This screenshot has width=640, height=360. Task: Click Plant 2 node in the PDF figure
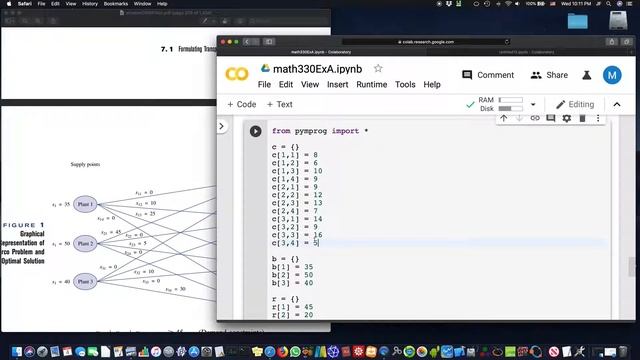85,244
